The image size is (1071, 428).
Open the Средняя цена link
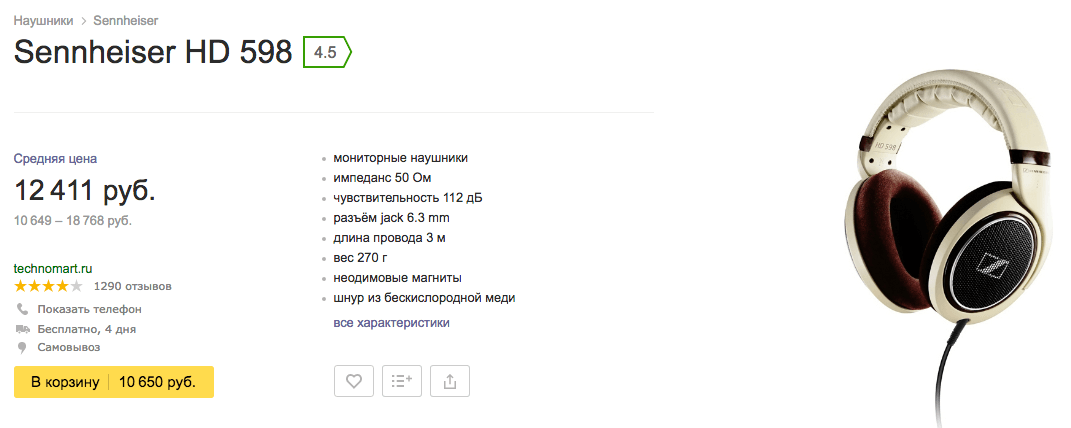coord(55,158)
